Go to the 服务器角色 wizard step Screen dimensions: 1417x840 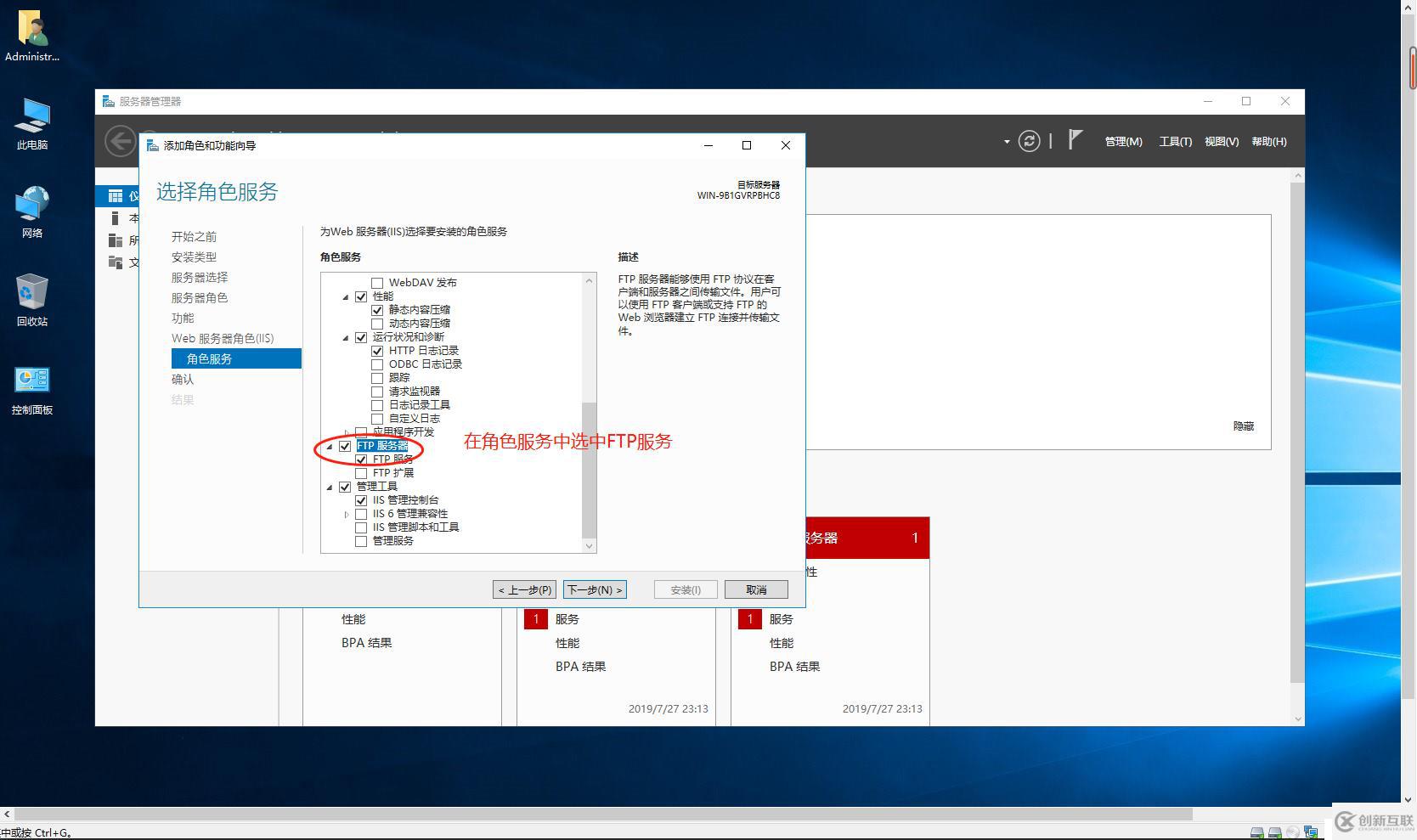200,298
